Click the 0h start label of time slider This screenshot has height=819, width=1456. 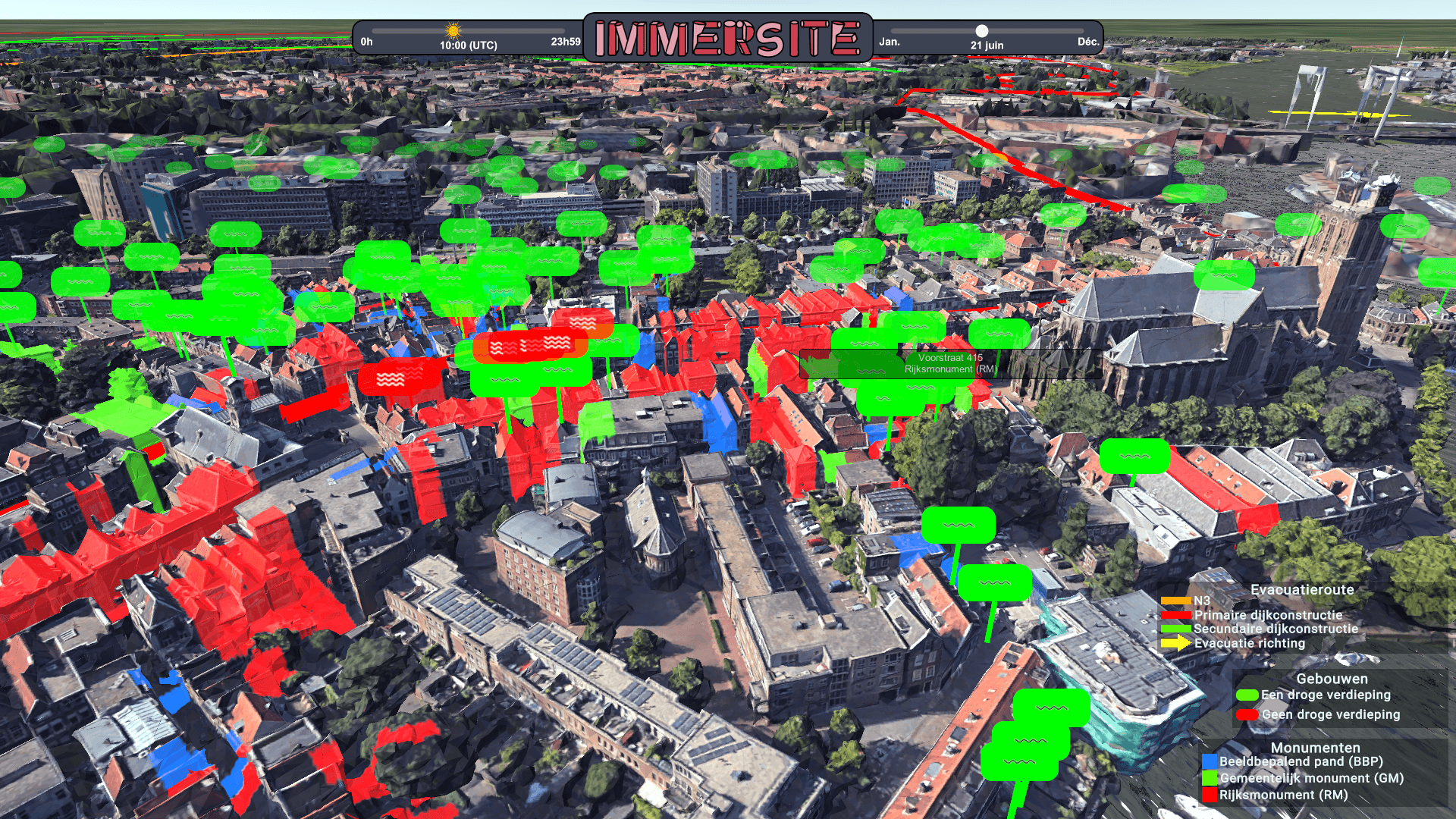366,42
